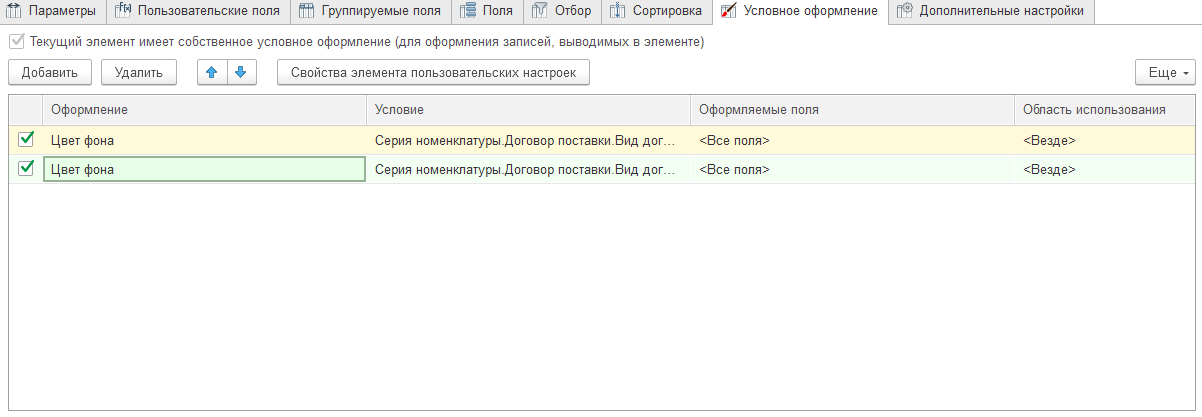Click the Пользовательские поля tab icon
The width and height of the screenshot is (1202, 417).
[x=122, y=12]
